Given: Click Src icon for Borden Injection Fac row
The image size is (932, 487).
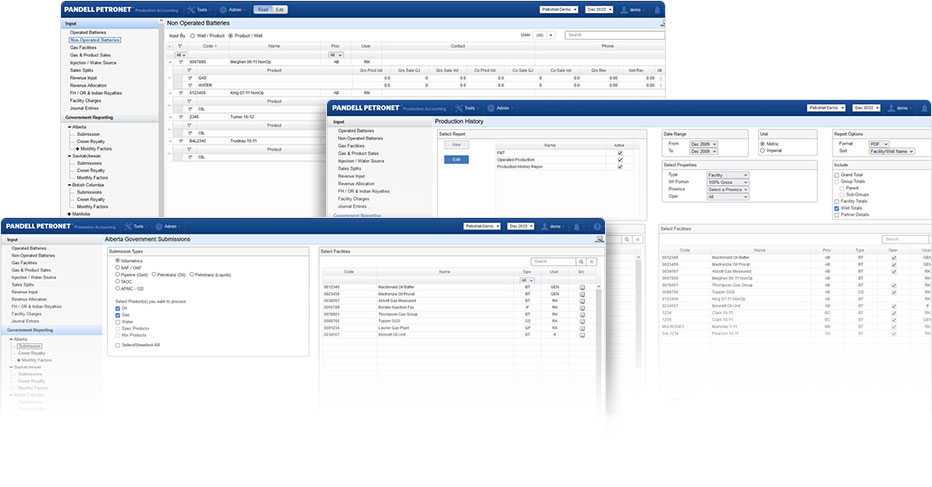Looking at the screenshot, I should 582,307.
